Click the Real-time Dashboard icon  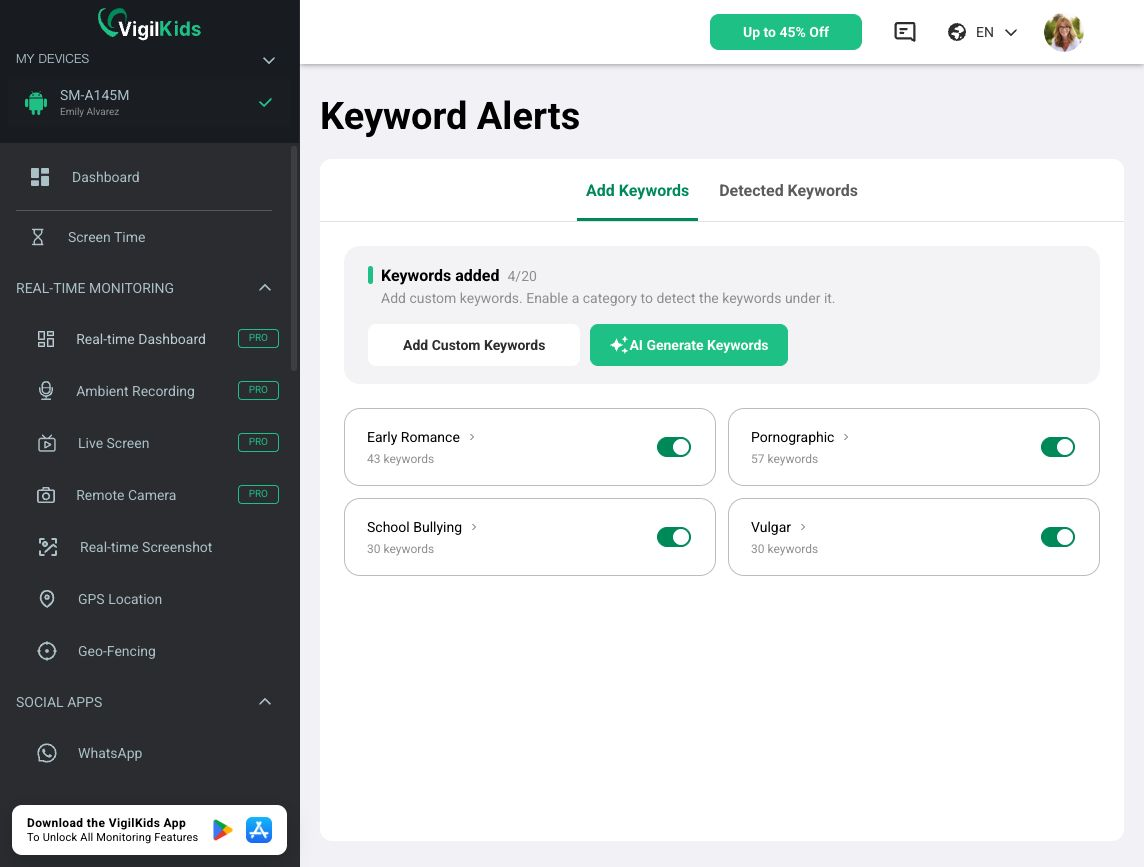(46, 339)
